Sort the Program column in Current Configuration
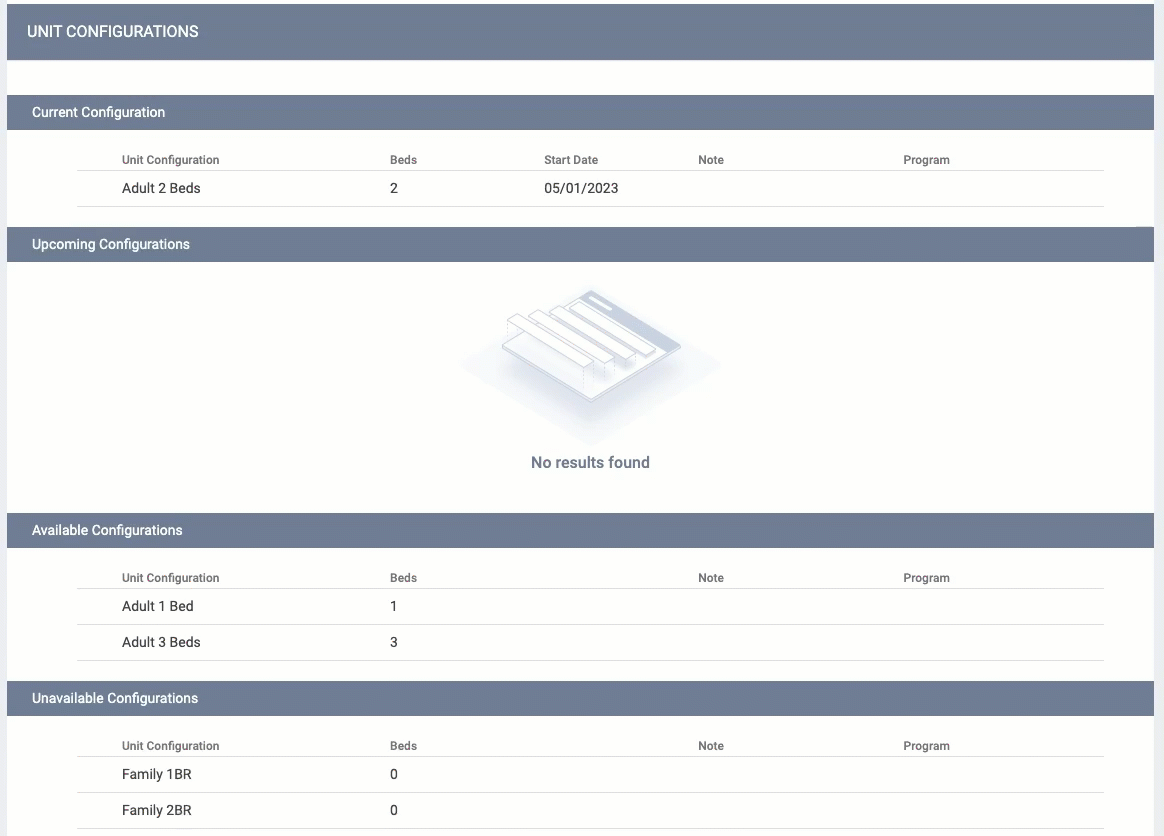Viewport: 1164px width, 836px height. pyautogui.click(x=926, y=160)
